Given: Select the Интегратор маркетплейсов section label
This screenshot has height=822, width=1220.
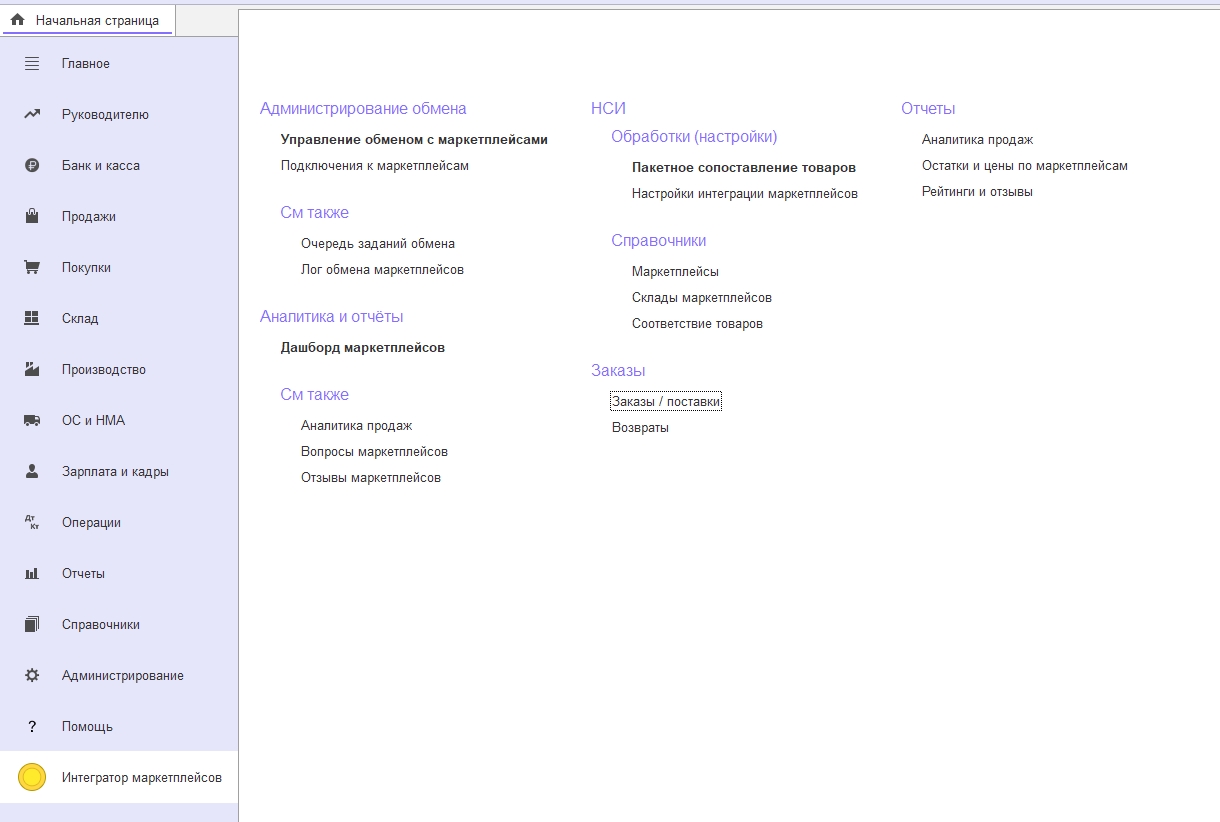Looking at the screenshot, I should 142,778.
